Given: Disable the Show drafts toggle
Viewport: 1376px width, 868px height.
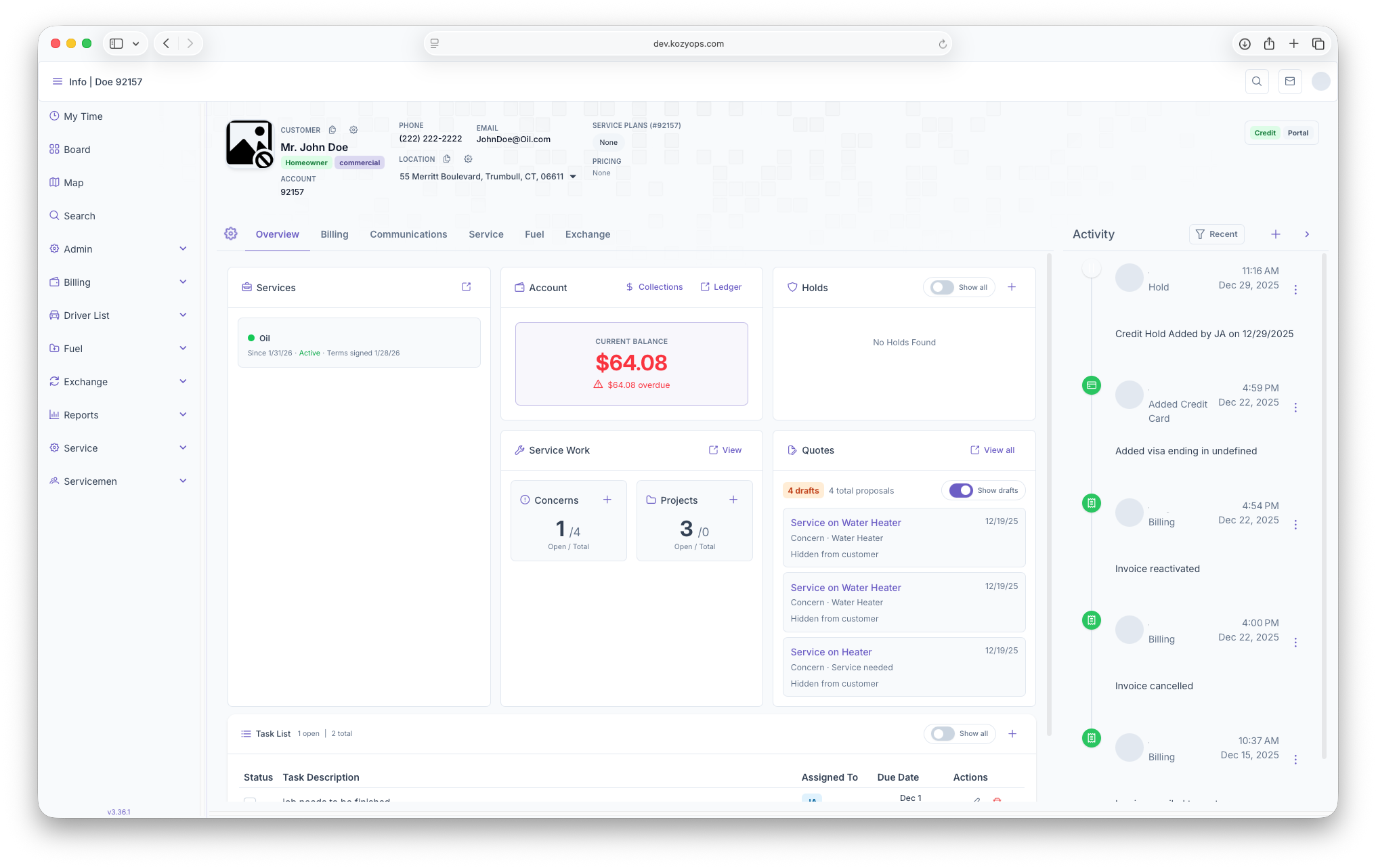Looking at the screenshot, I should (x=961, y=490).
